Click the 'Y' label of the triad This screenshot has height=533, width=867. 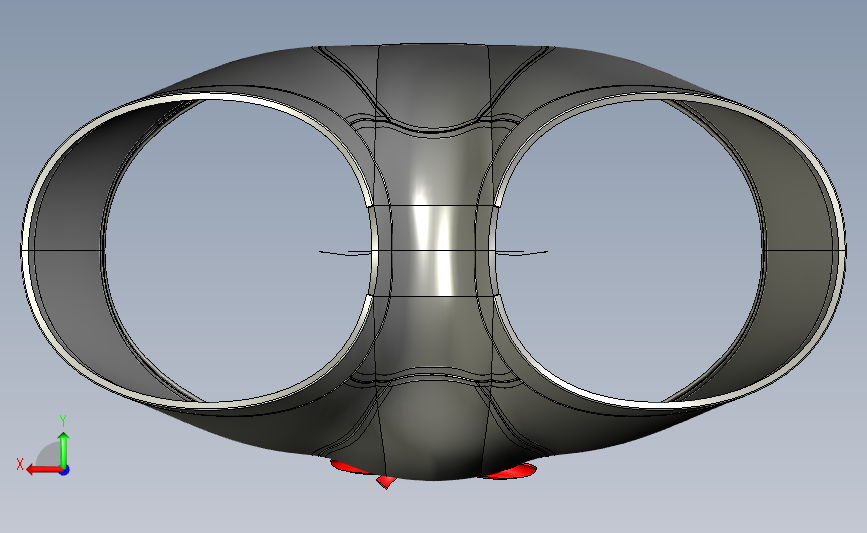(x=63, y=422)
